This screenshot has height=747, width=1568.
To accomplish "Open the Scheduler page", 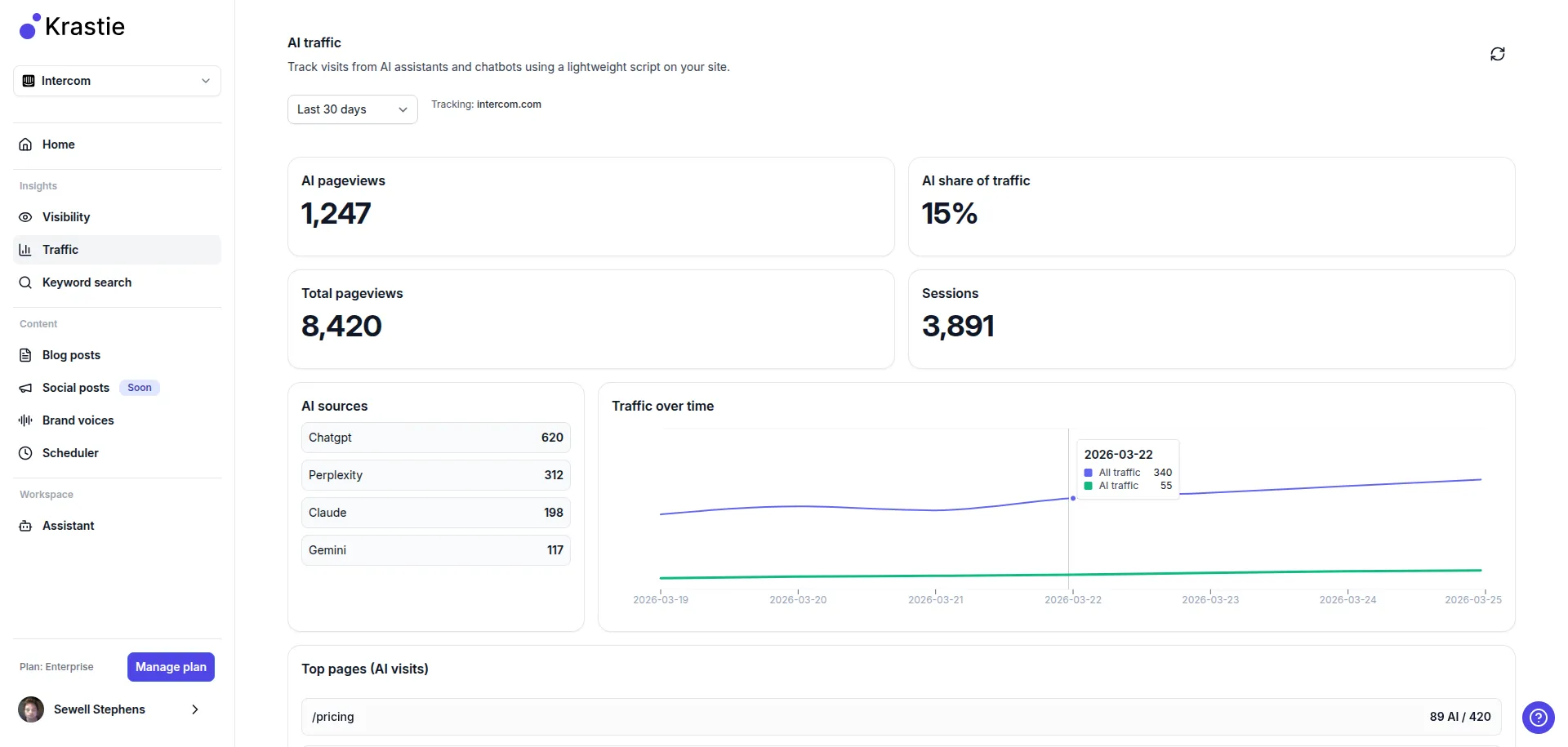I will (x=117, y=453).
